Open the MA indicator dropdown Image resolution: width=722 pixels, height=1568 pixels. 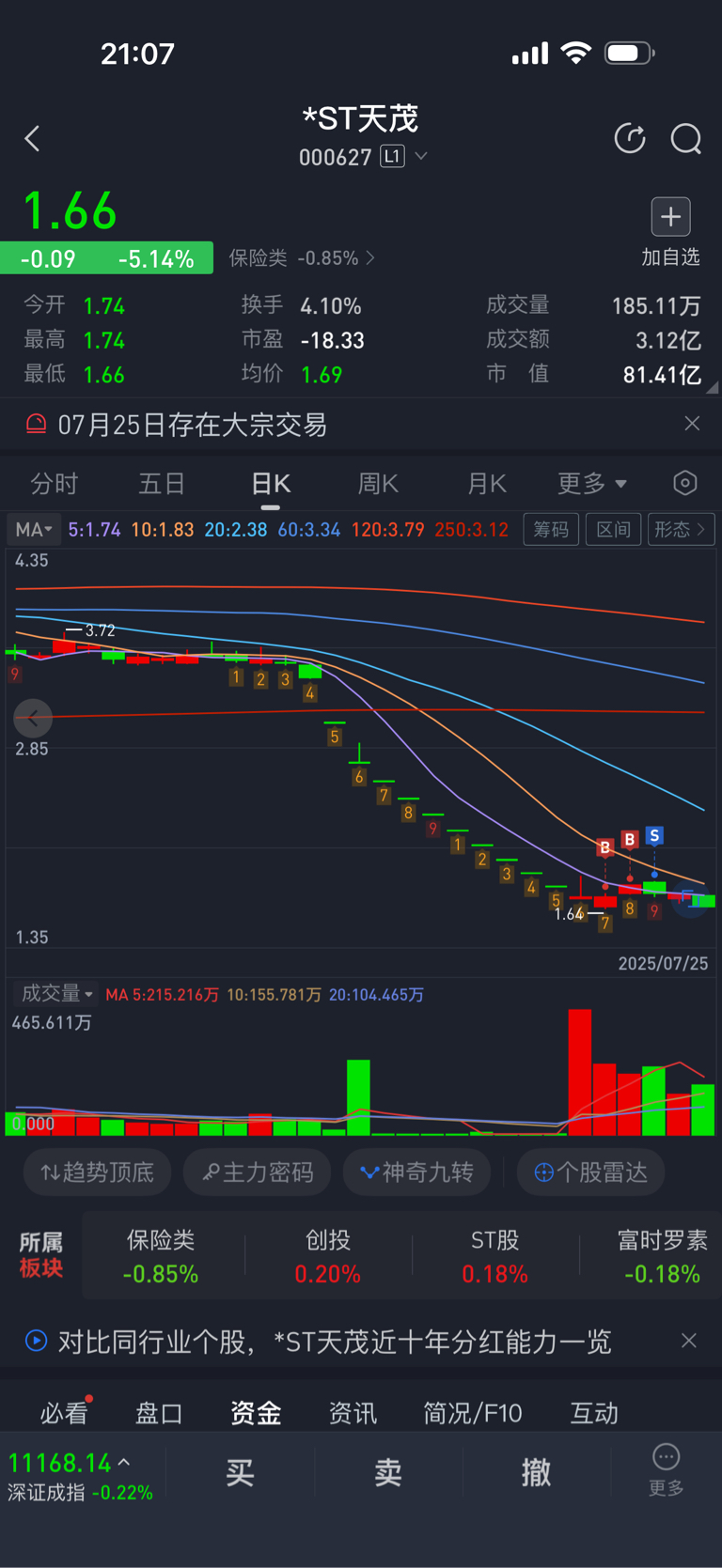[x=34, y=530]
